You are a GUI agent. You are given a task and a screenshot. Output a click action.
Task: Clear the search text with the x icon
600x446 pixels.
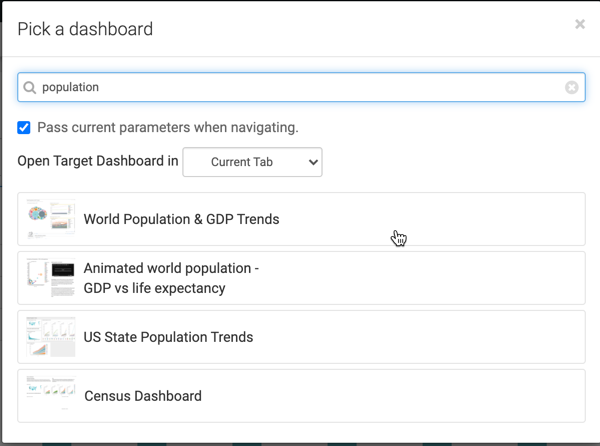tap(571, 88)
